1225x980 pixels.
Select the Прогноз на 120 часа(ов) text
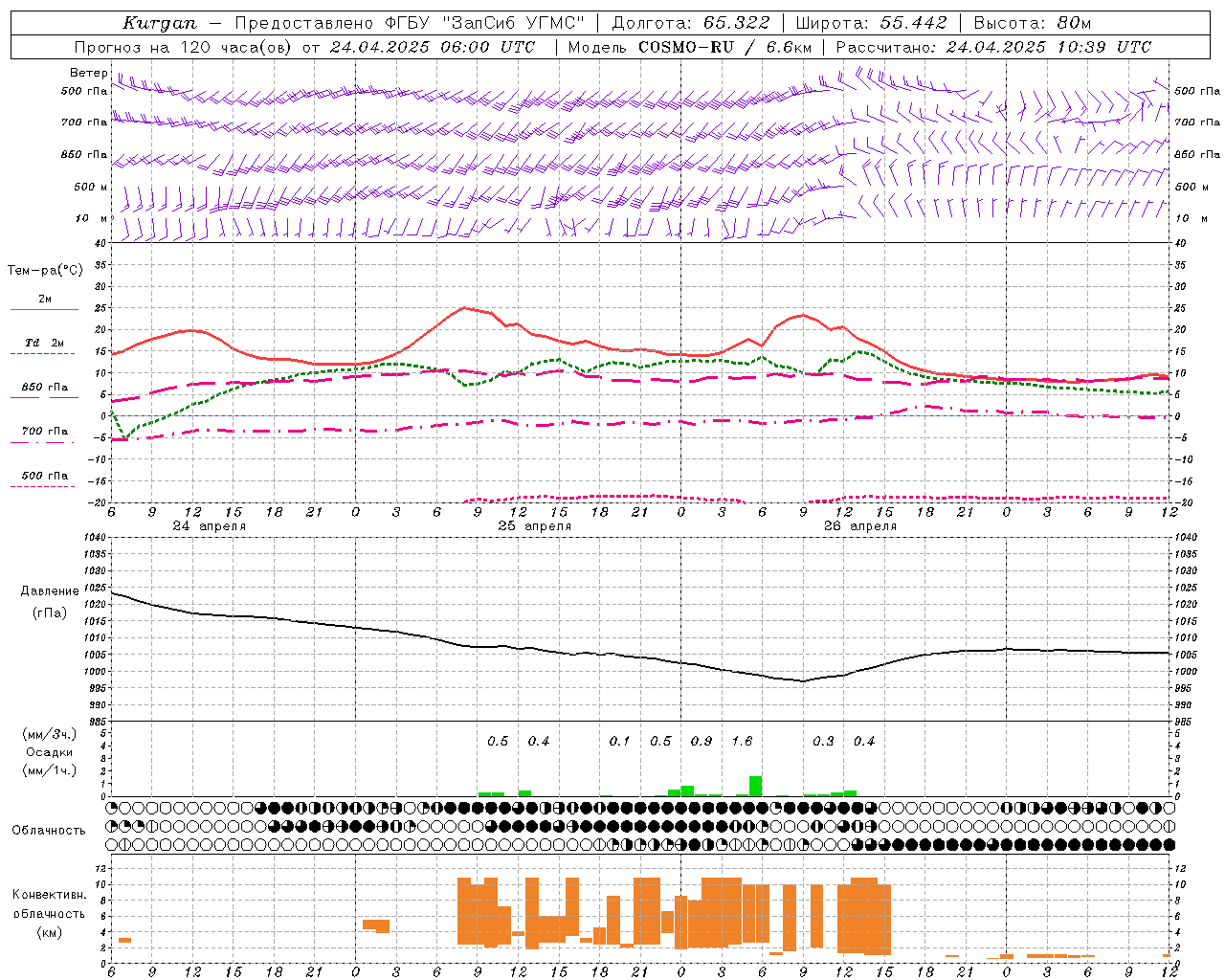[x=183, y=47]
